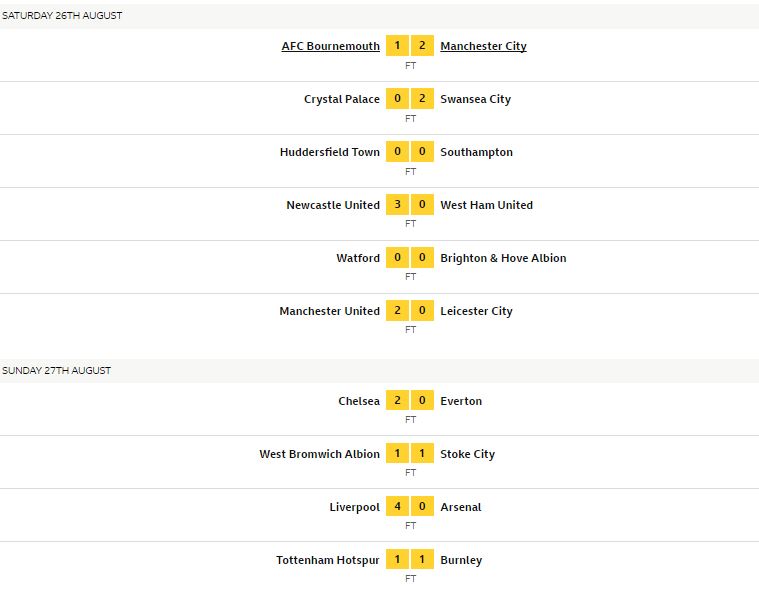The width and height of the screenshot is (759, 589).
Task: Click the Leicester City team name
Action: click(476, 311)
